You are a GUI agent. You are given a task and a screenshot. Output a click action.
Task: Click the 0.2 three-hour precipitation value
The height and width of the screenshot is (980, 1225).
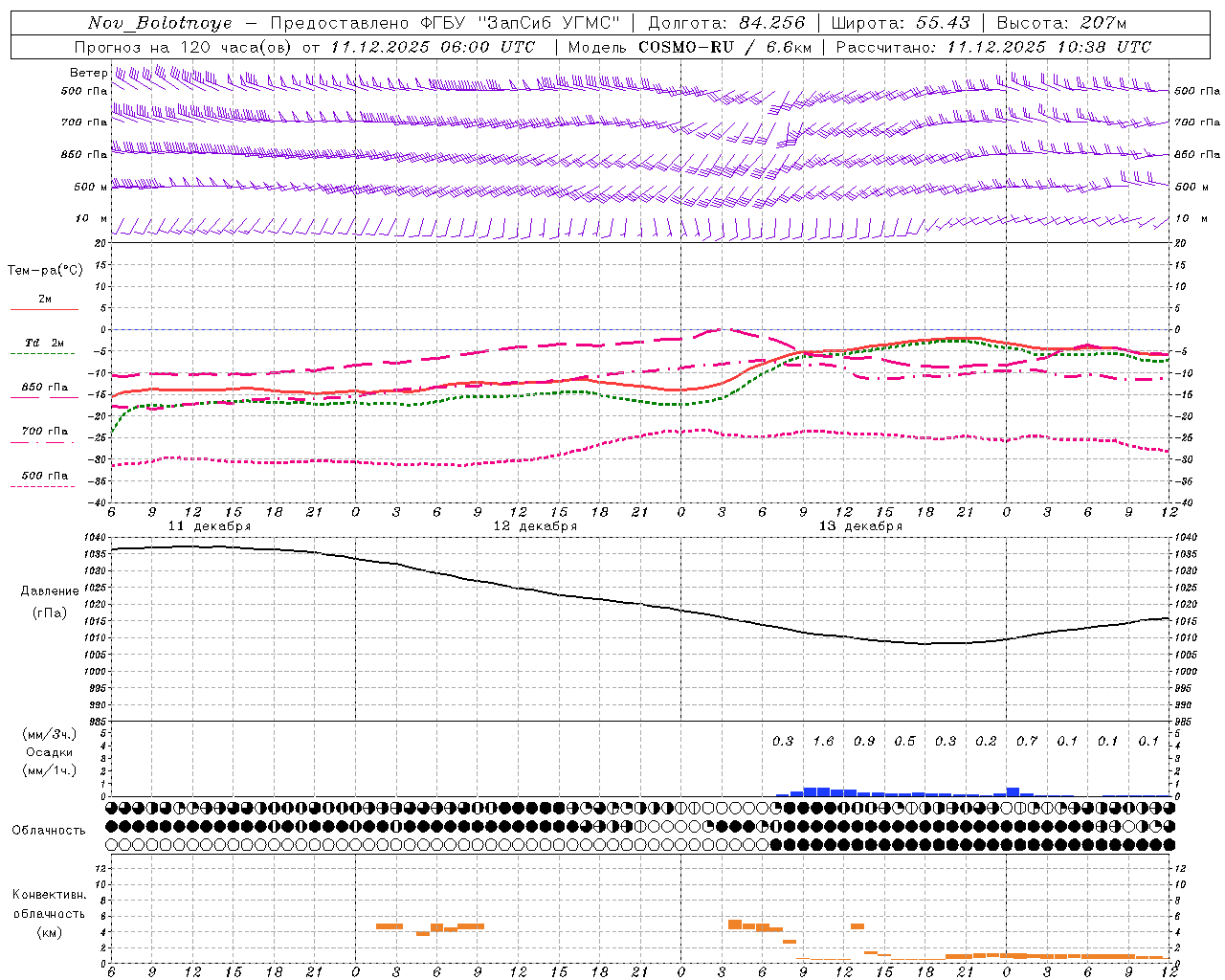(x=986, y=742)
